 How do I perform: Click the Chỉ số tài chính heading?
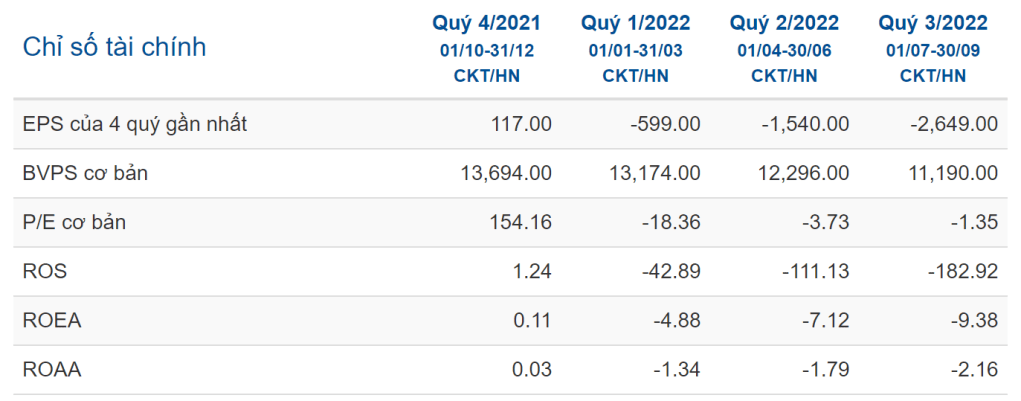[x=114, y=47]
